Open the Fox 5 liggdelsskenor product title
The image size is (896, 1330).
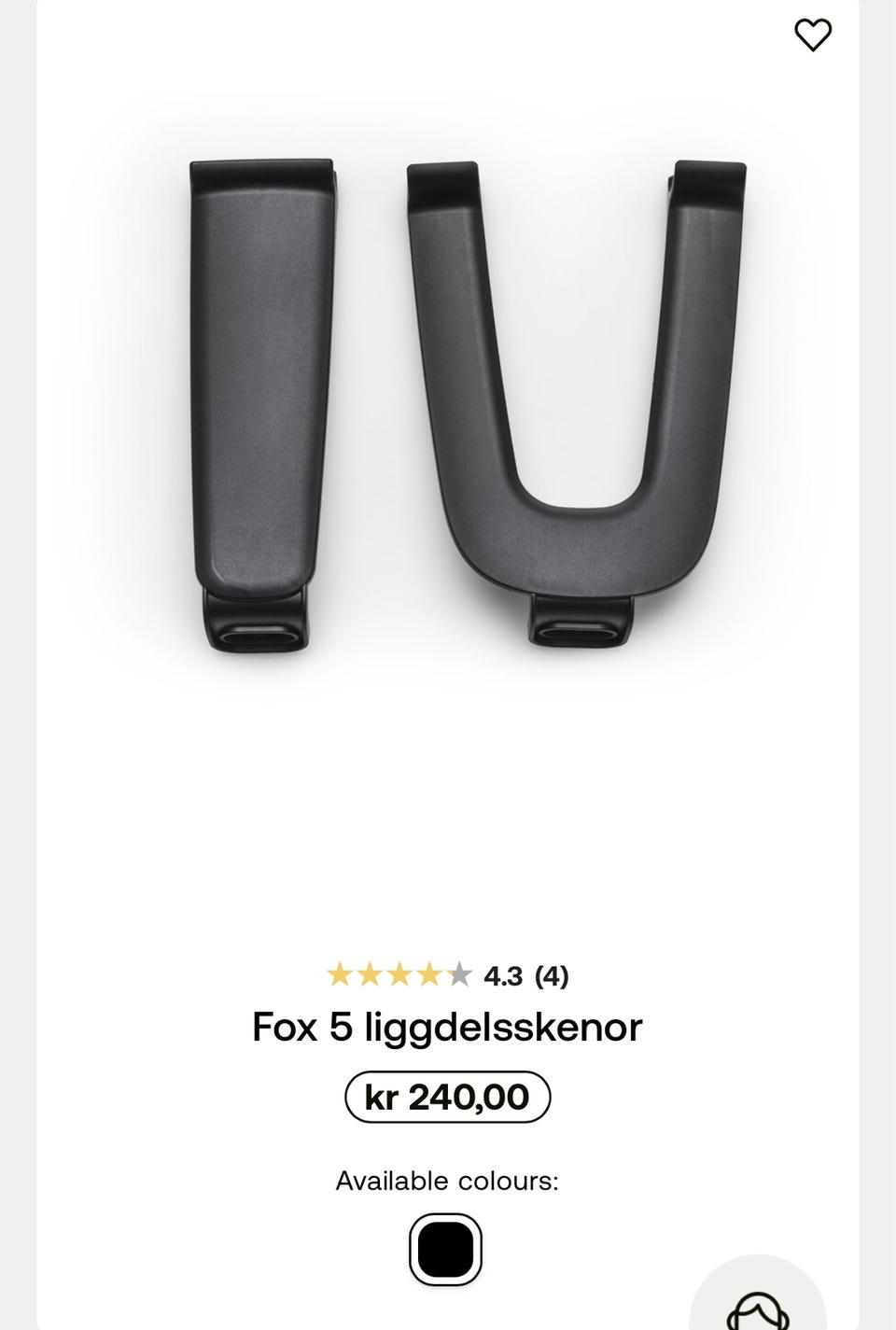click(447, 1028)
